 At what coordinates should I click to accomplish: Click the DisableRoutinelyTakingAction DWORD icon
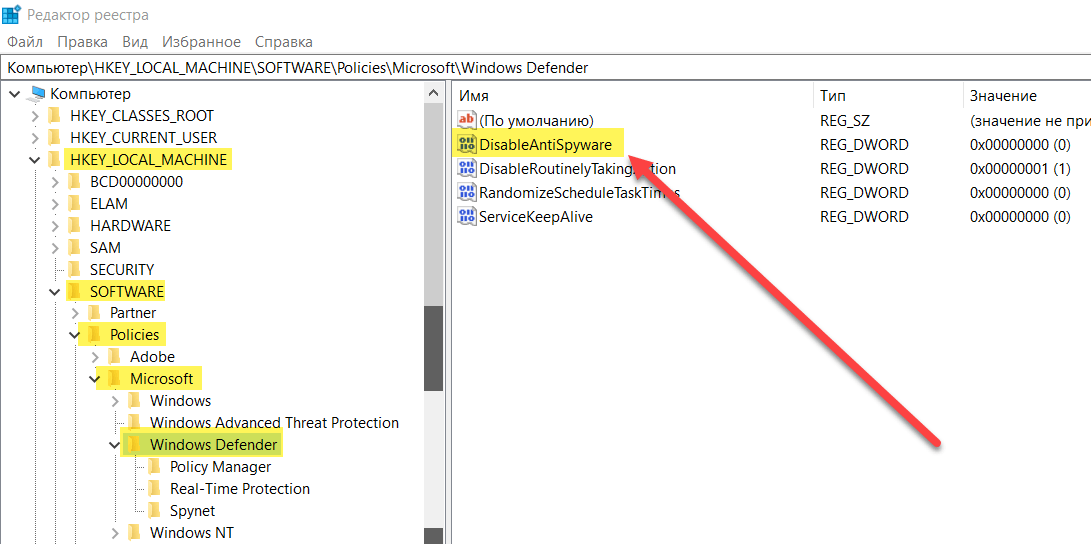(x=466, y=168)
